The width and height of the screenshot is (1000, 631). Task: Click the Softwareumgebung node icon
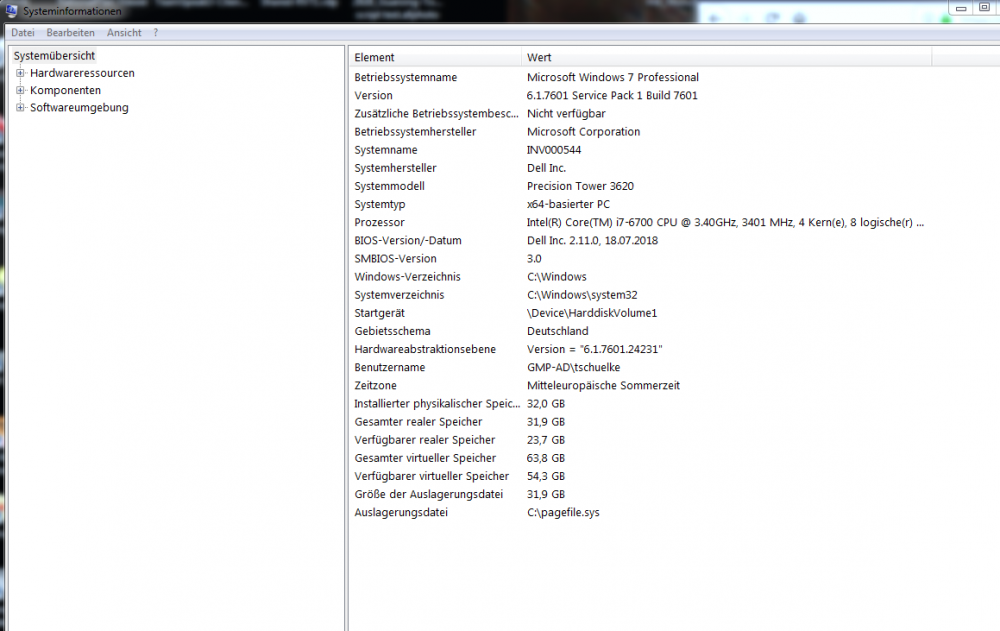point(21,107)
